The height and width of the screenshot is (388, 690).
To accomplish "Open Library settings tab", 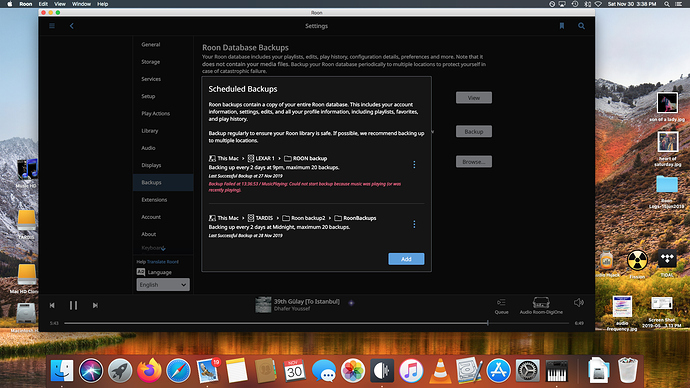I will tap(150, 131).
